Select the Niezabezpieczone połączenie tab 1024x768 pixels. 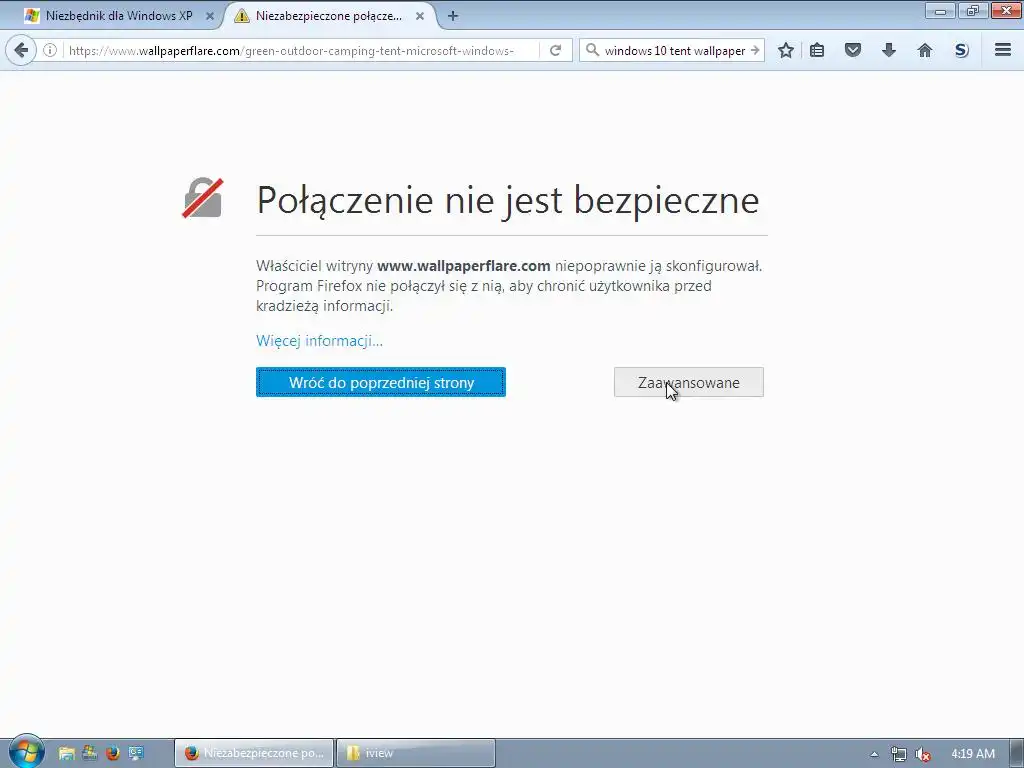pos(330,16)
